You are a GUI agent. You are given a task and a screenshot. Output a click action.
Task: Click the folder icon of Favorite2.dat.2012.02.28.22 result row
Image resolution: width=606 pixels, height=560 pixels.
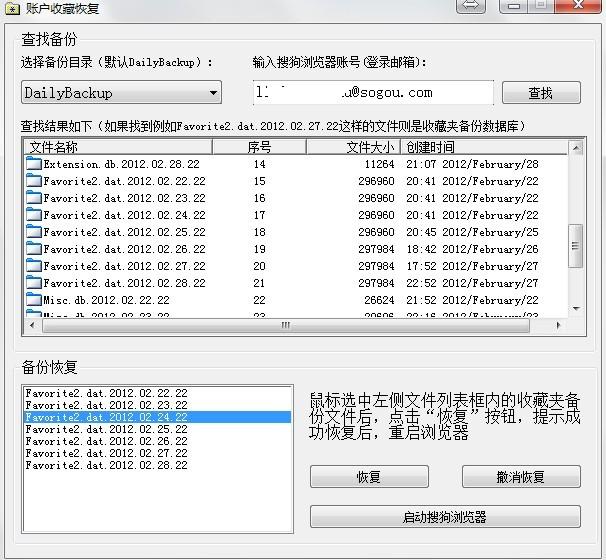(34, 283)
